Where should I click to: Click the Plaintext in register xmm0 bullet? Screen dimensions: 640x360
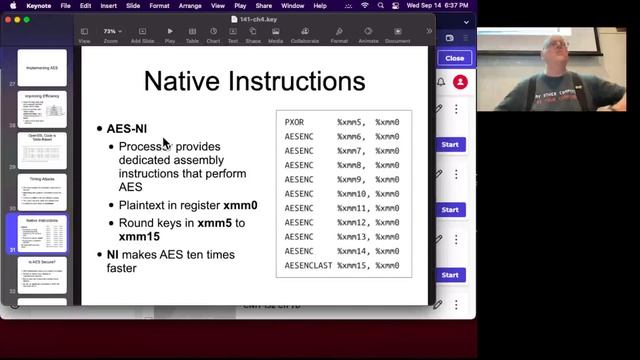[x=188, y=205]
